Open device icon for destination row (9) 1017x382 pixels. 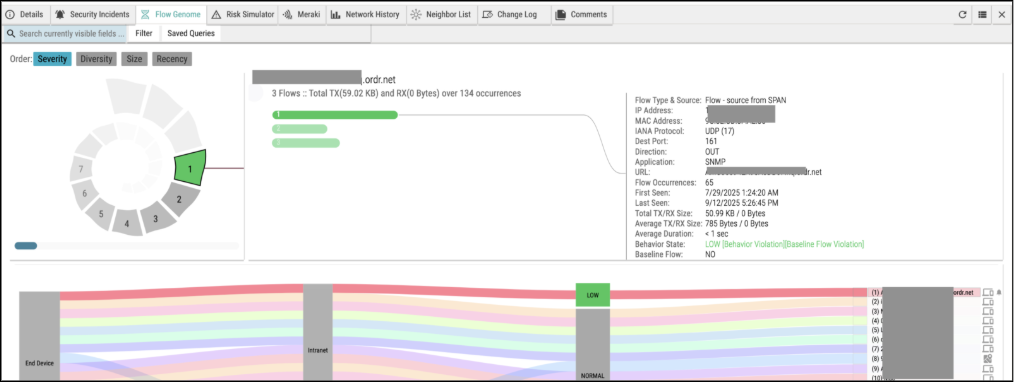988,368
